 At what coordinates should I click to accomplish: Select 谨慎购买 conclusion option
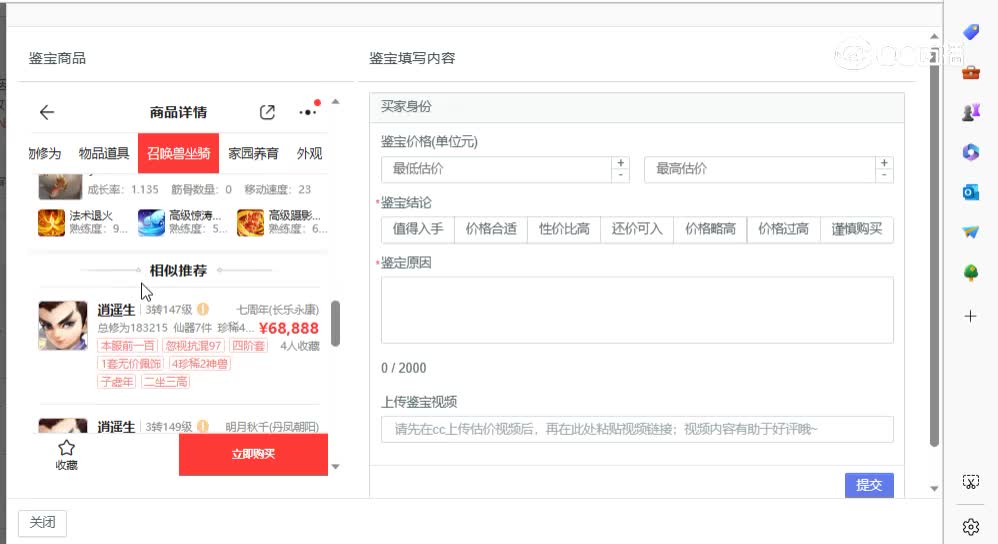tap(857, 229)
